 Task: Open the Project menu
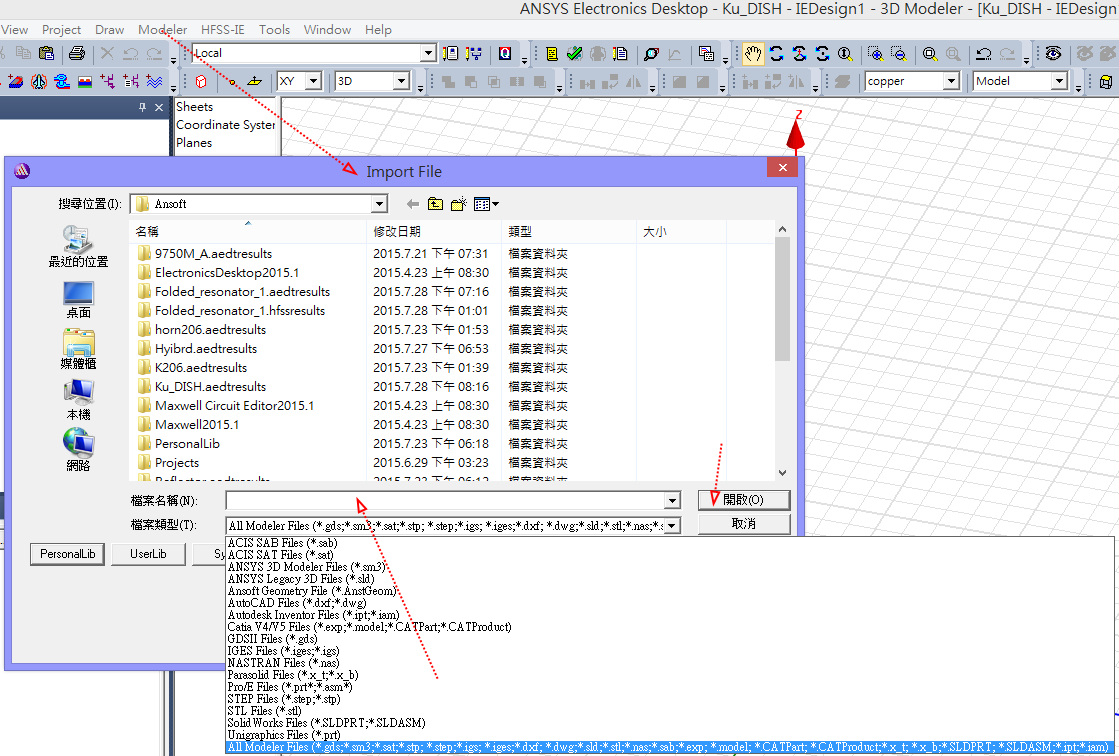(61, 29)
